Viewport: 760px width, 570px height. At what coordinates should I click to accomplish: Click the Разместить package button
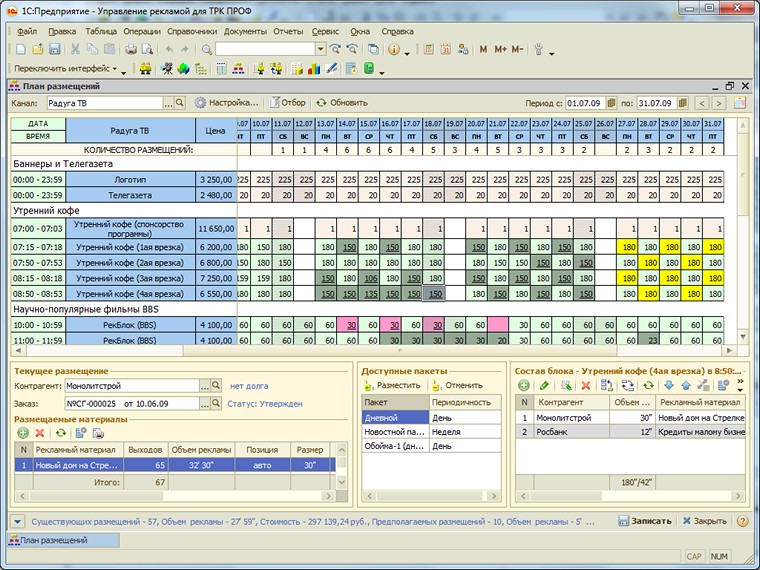point(392,385)
